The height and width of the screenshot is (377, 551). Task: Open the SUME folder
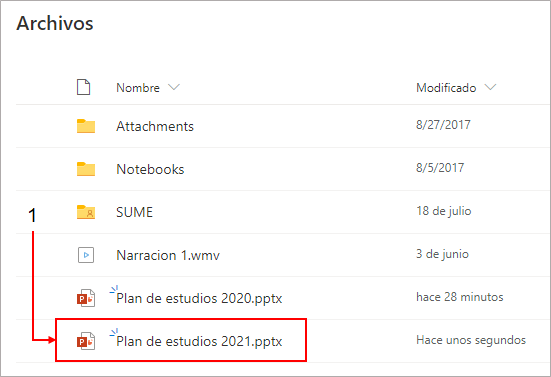click(134, 212)
